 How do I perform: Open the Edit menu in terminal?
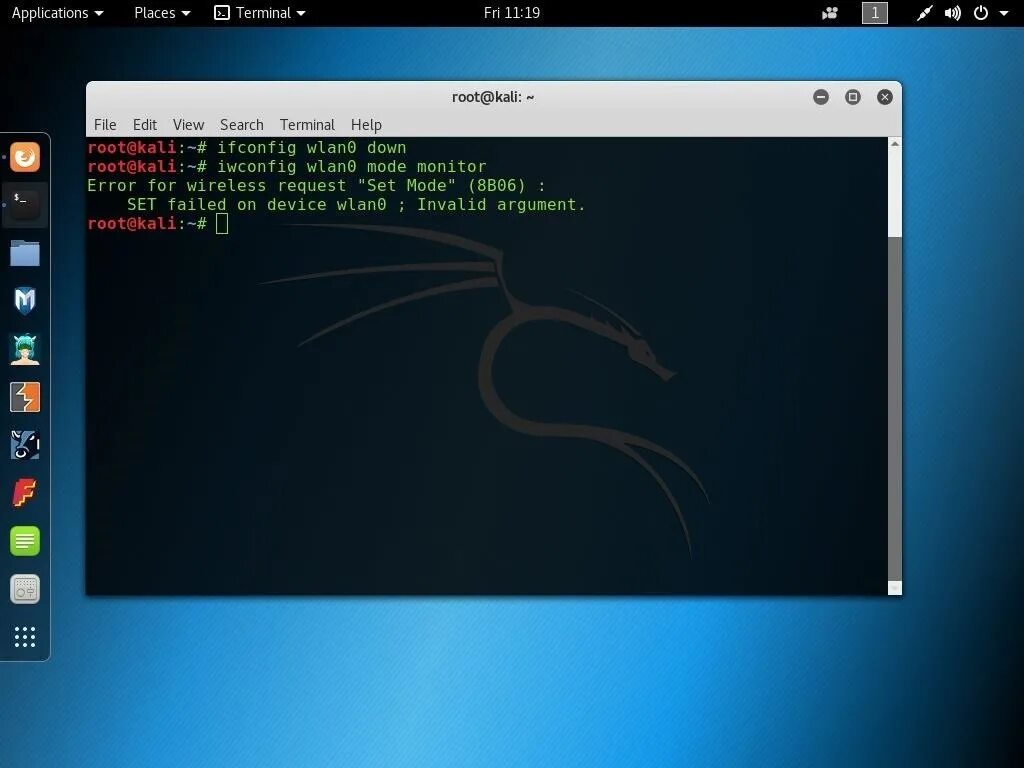[145, 125]
